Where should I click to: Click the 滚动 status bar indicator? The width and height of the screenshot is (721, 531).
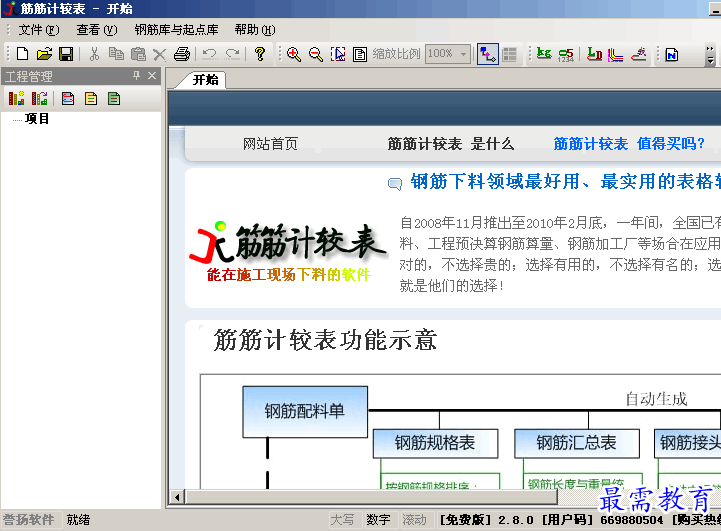click(x=414, y=520)
